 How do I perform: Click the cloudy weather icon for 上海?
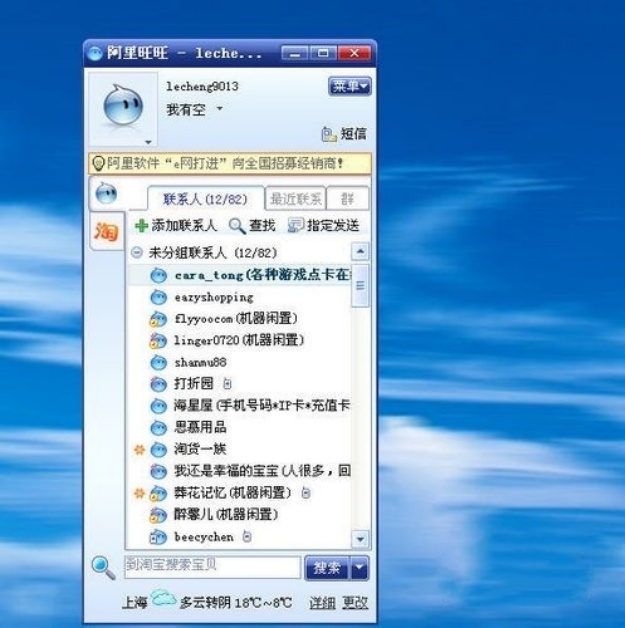click(163, 598)
